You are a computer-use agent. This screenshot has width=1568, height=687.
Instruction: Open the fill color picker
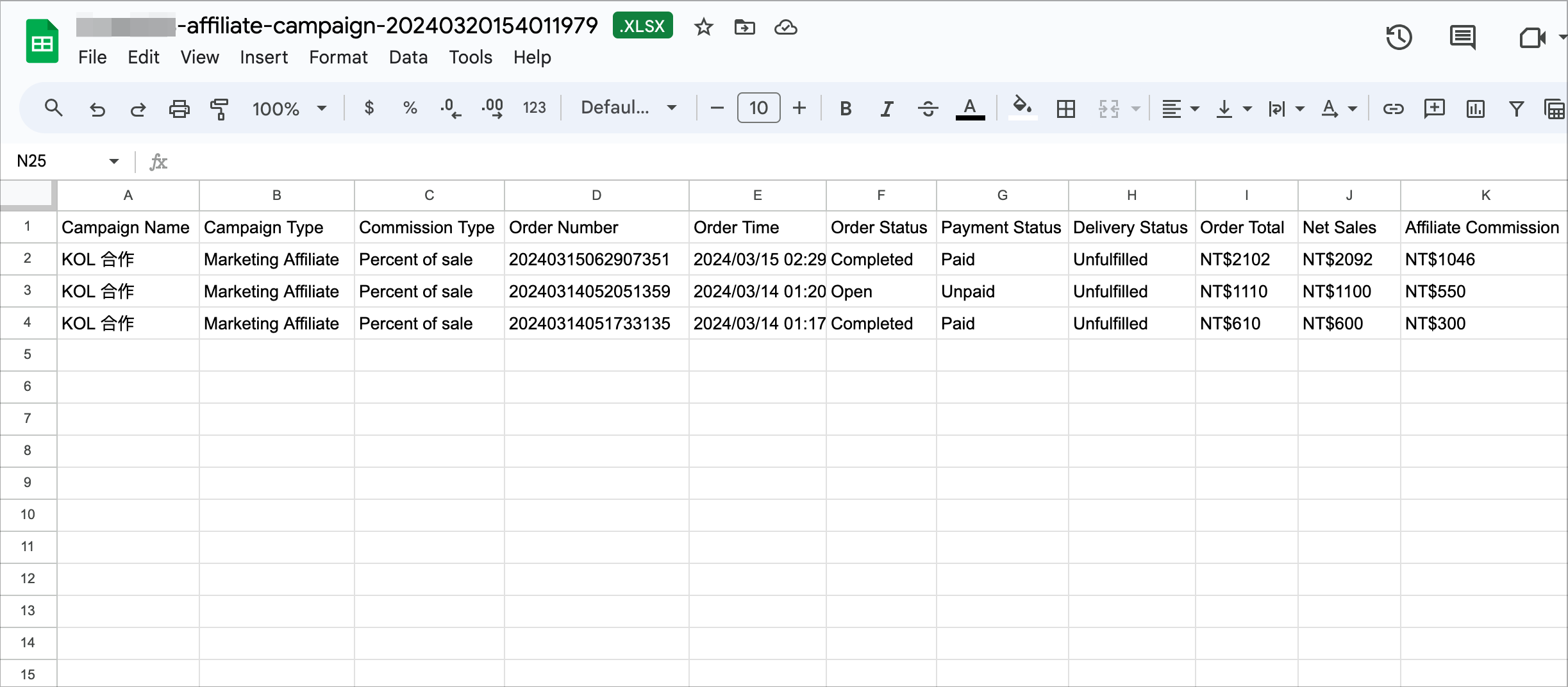[x=1022, y=108]
